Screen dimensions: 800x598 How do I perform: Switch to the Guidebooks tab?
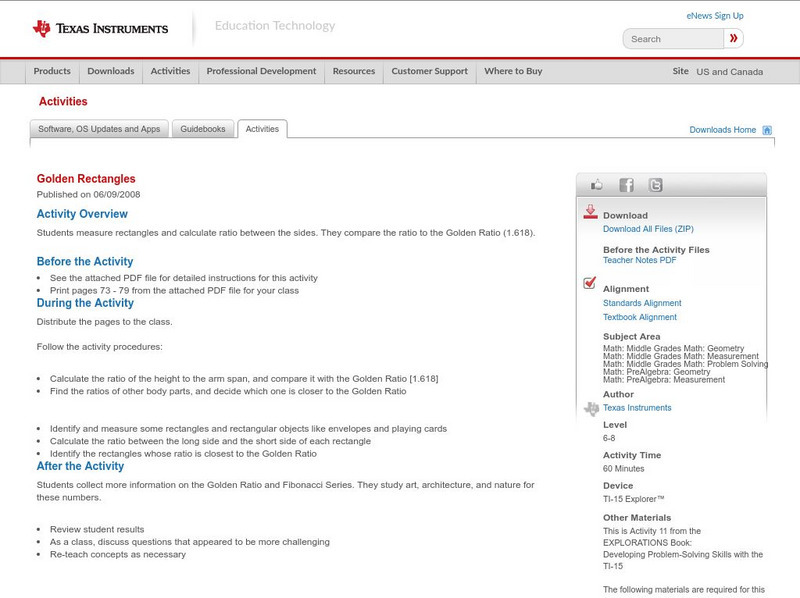203,129
